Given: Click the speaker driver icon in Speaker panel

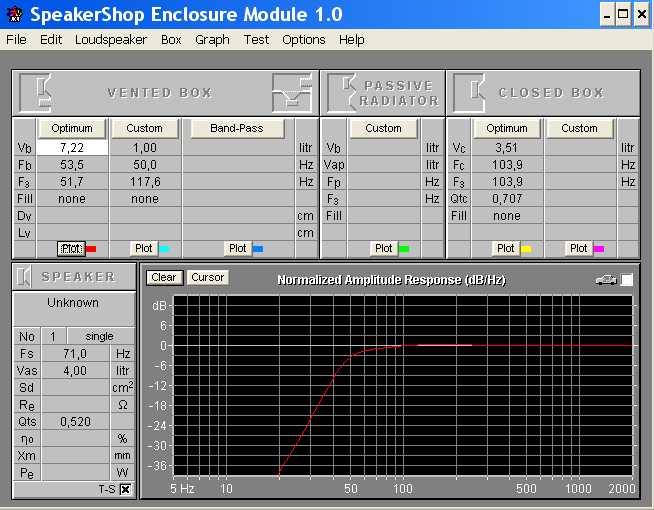Looking at the screenshot, I should click(24, 276).
